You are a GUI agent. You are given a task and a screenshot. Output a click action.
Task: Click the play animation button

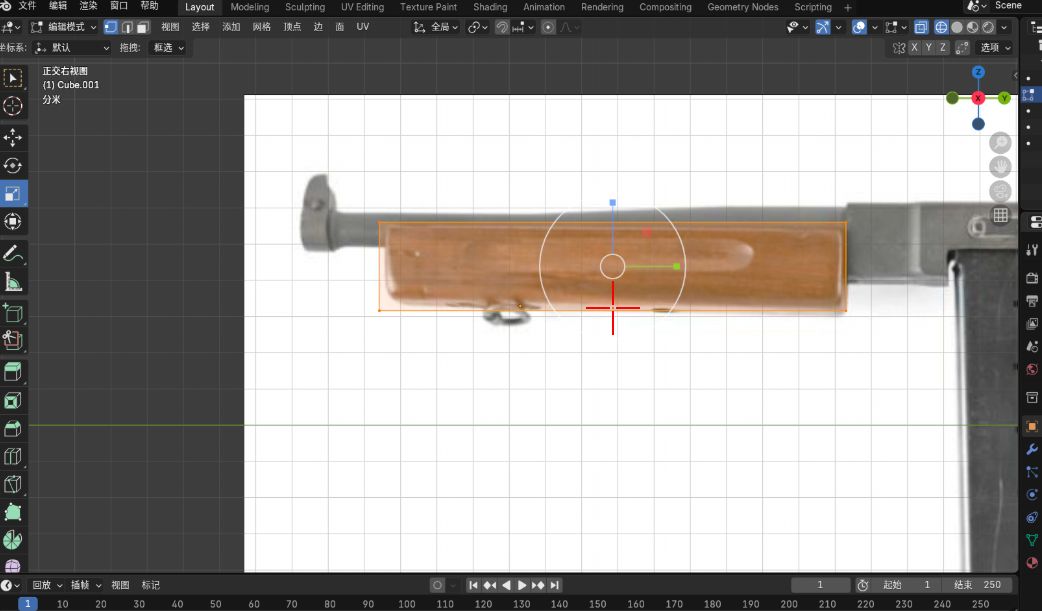point(522,585)
